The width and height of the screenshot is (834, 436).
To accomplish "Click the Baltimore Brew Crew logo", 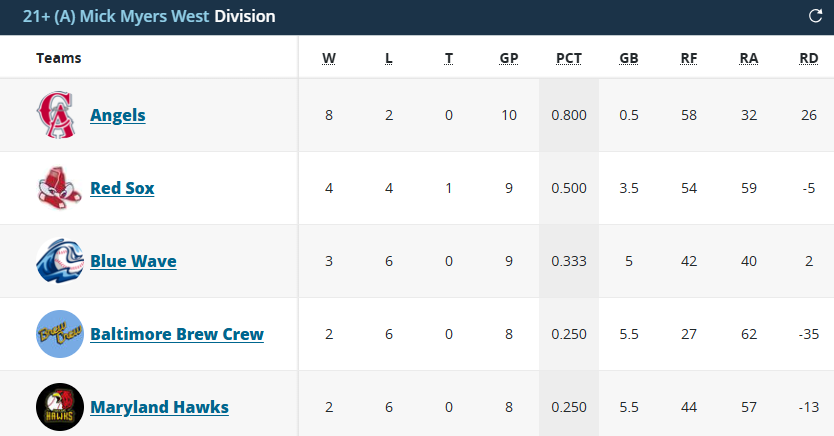I will pyautogui.click(x=59, y=334).
